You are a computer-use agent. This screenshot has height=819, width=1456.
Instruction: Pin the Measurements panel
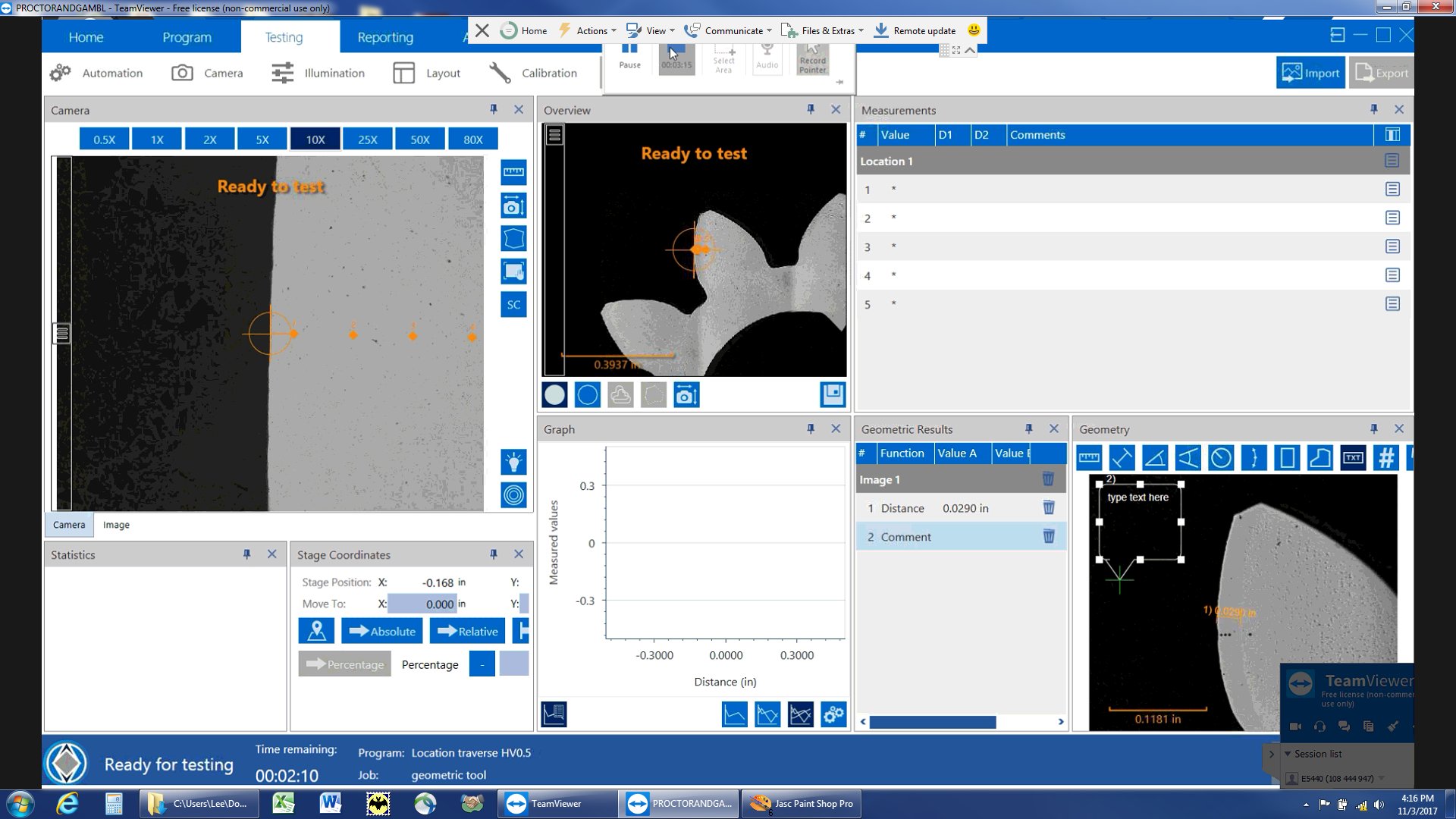[x=1374, y=109]
